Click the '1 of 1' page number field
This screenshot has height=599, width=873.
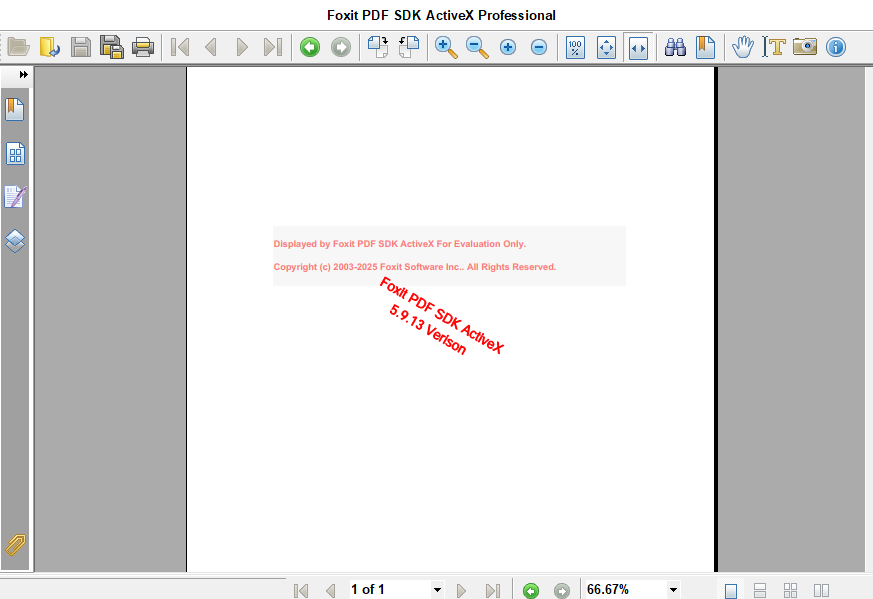coord(389,590)
